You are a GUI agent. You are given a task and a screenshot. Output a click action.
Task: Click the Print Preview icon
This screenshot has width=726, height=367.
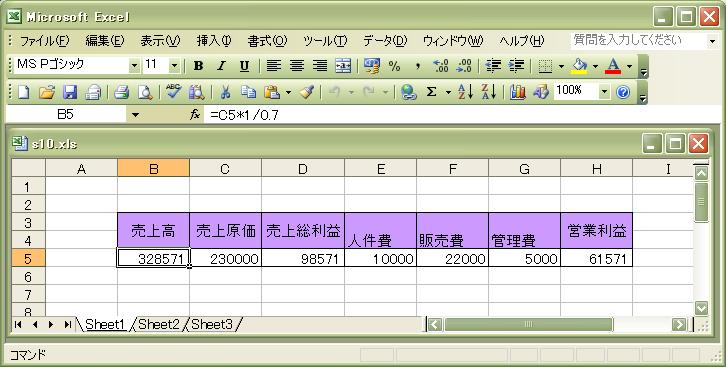click(x=145, y=92)
